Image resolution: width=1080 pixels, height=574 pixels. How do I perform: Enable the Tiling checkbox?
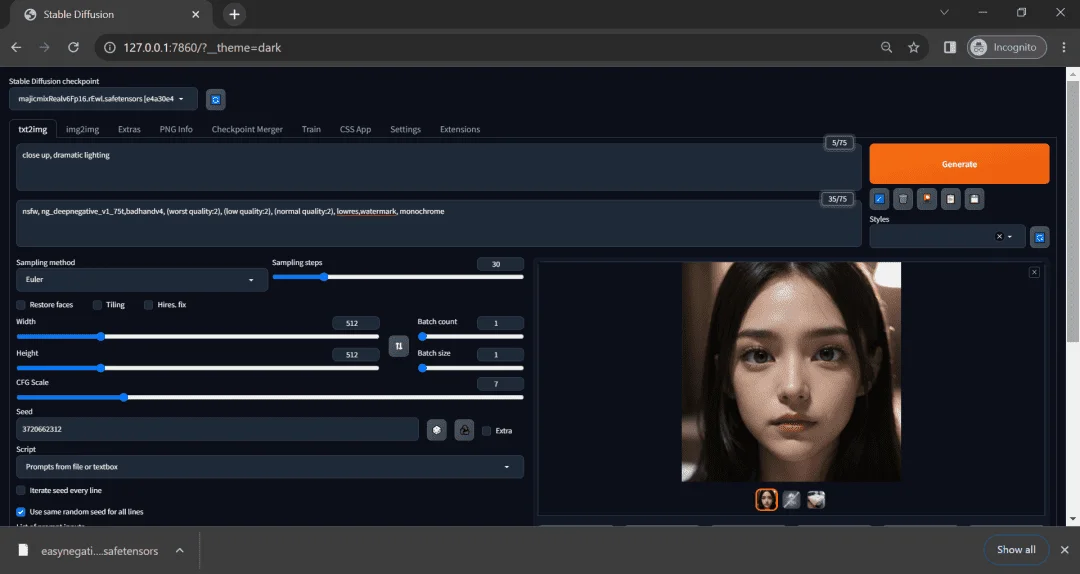pyautogui.click(x=97, y=305)
